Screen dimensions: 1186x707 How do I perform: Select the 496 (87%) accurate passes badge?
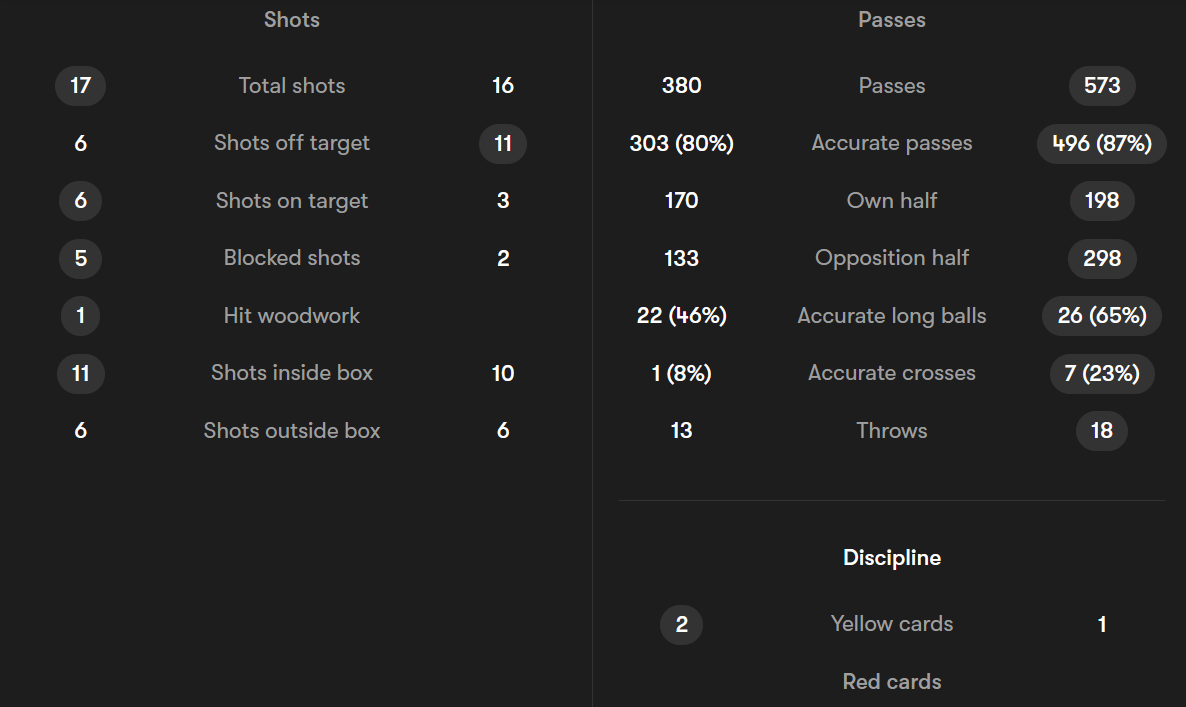(x=1102, y=143)
